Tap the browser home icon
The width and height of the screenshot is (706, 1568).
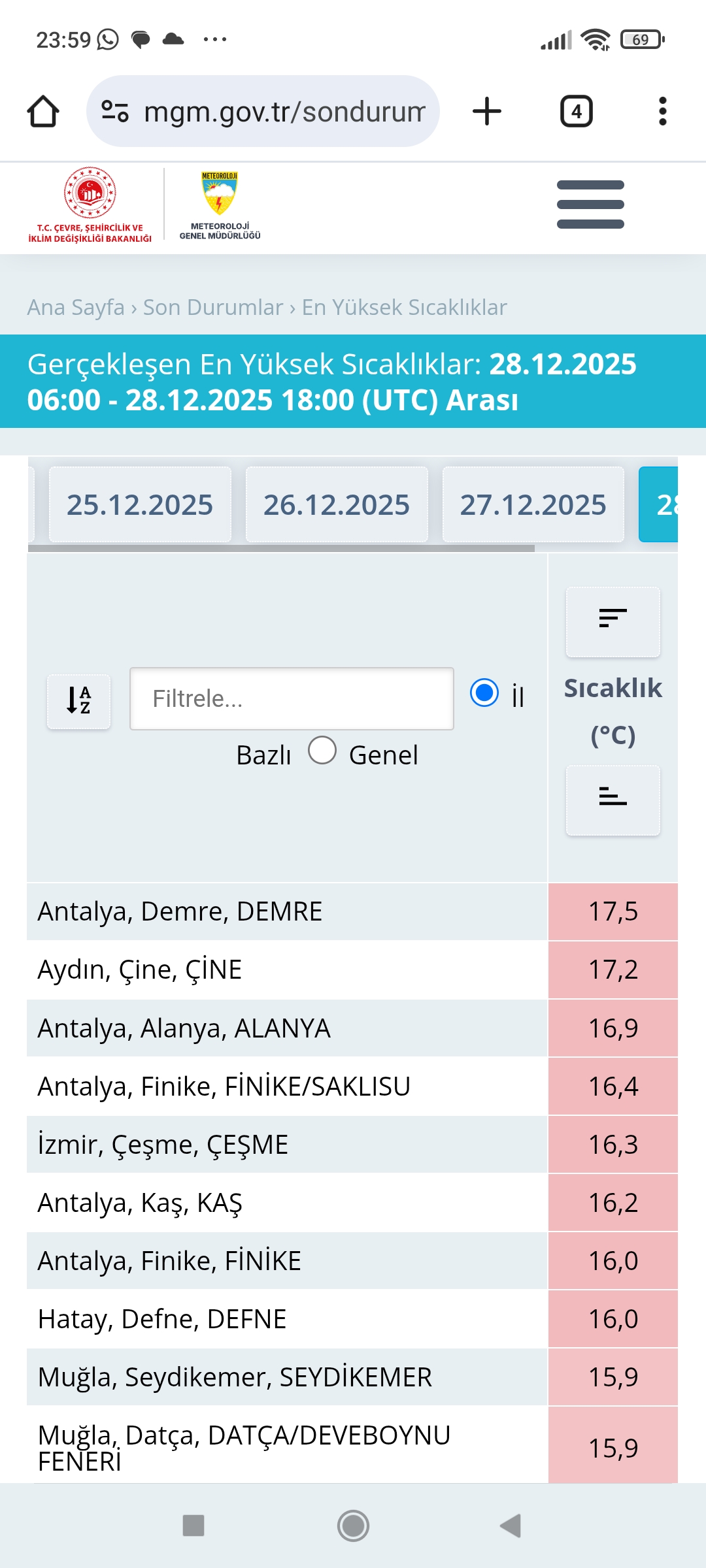[43, 111]
